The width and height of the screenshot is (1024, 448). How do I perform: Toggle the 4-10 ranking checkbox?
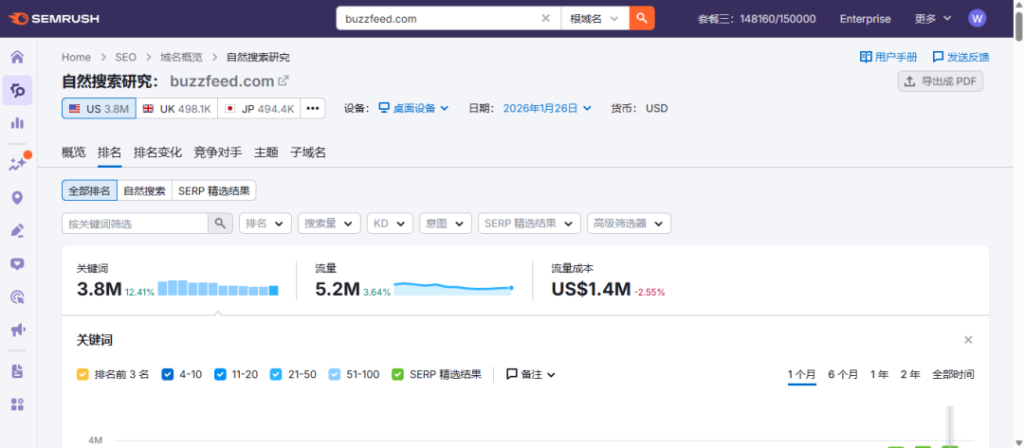167,375
